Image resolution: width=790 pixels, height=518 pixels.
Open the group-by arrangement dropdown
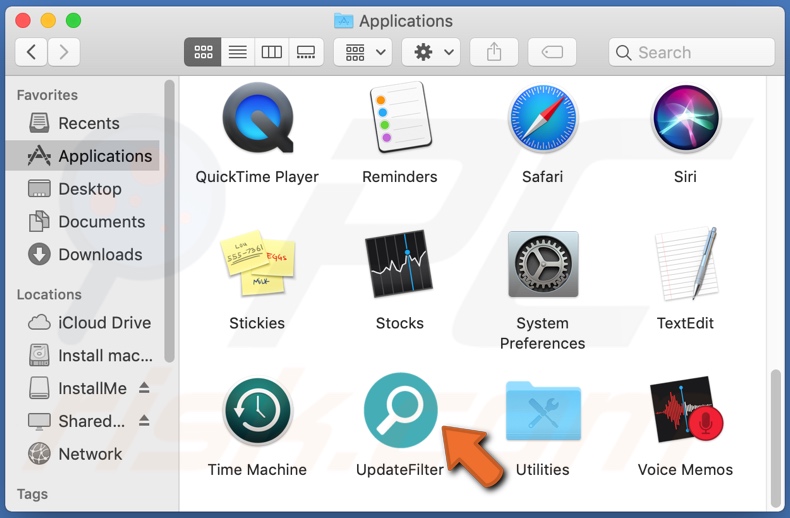364,52
